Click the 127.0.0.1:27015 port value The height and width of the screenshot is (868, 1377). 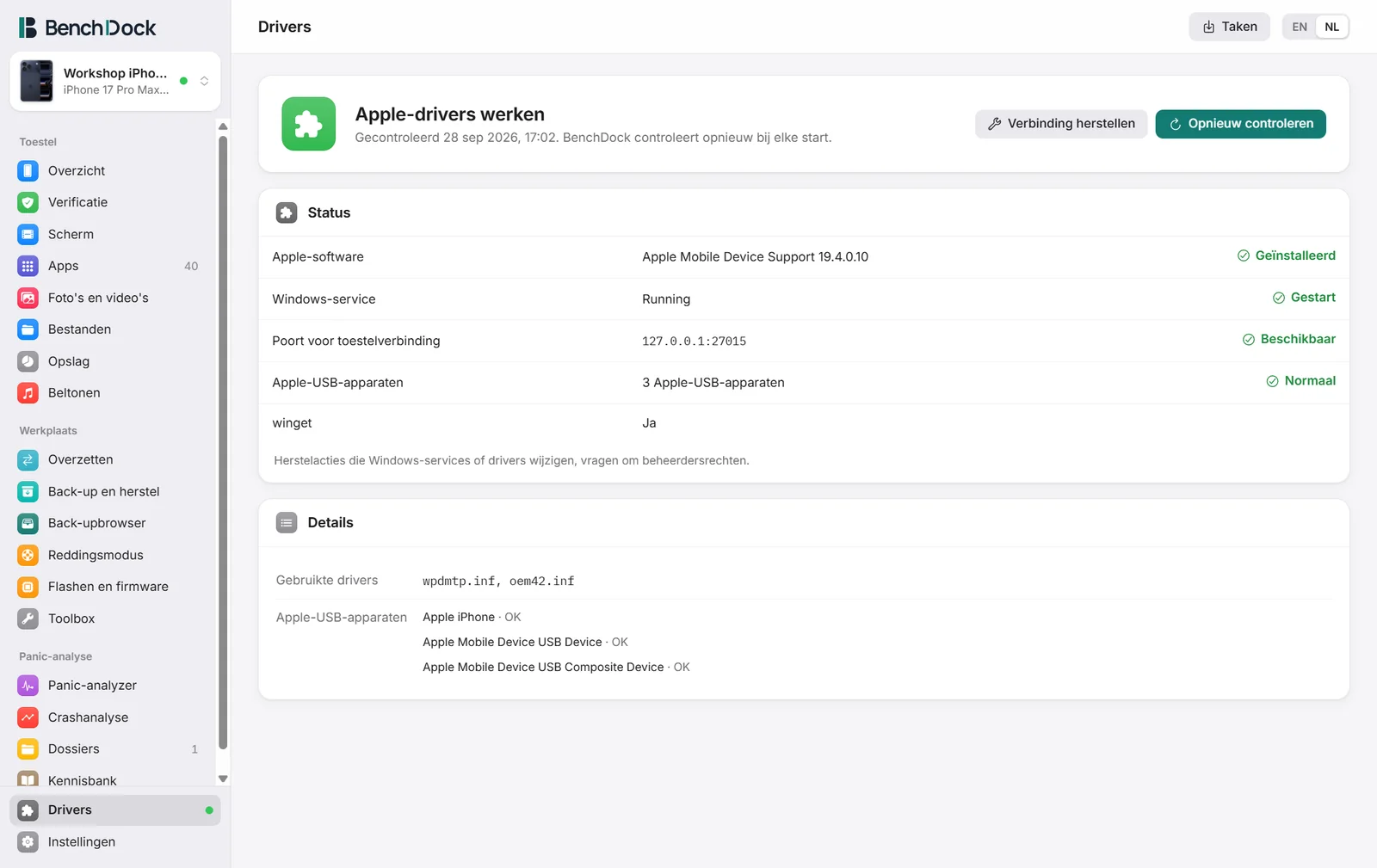click(x=694, y=342)
